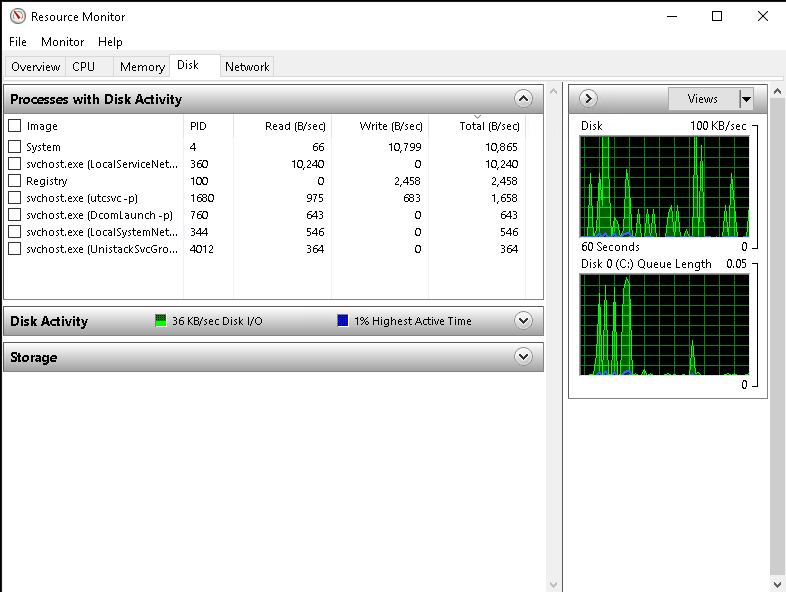Sort processes by Read (B/sec) column
The image size is (786, 592).
[x=292, y=126]
